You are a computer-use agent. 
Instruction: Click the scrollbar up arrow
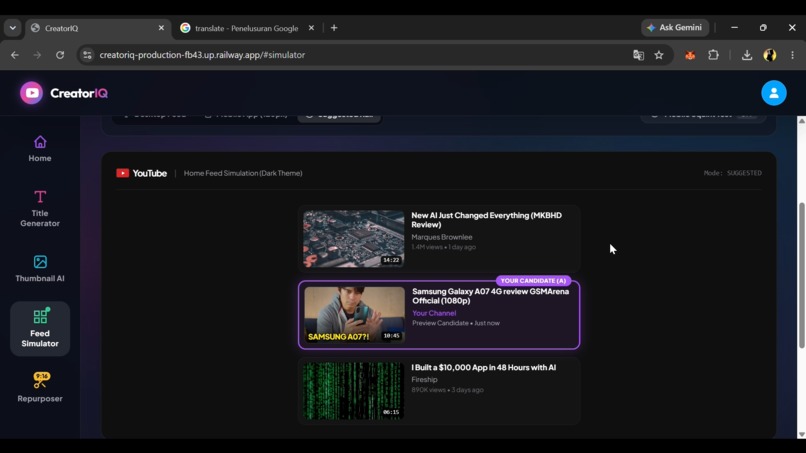(x=801, y=121)
